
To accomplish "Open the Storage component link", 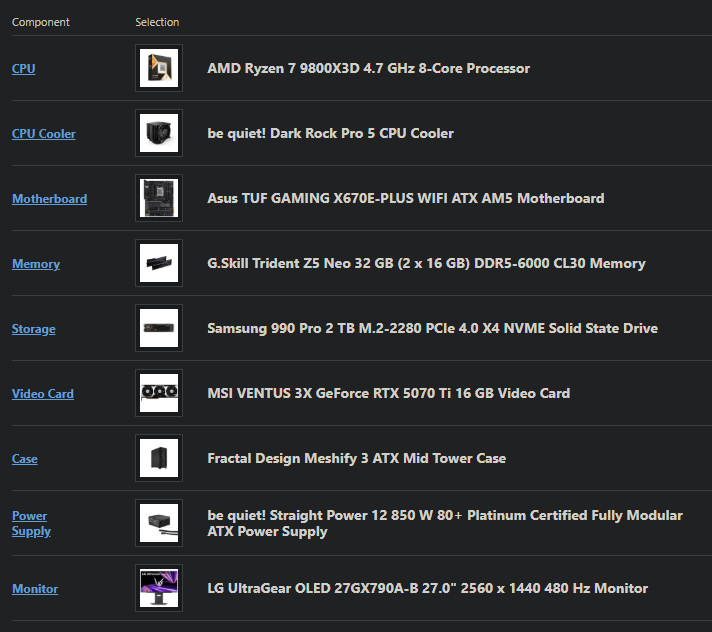I will point(34,329).
